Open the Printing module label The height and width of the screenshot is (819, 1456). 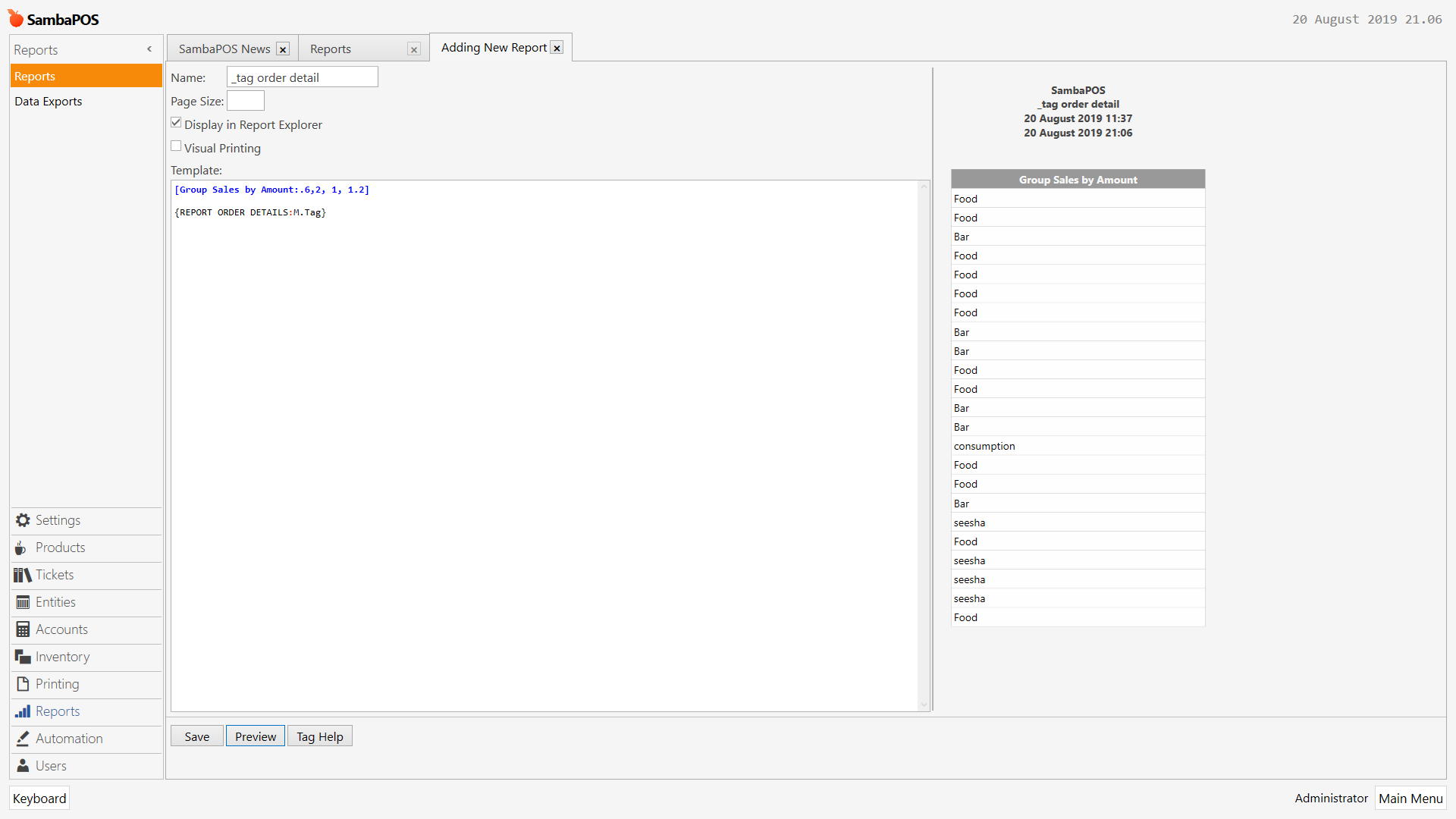pos(57,684)
